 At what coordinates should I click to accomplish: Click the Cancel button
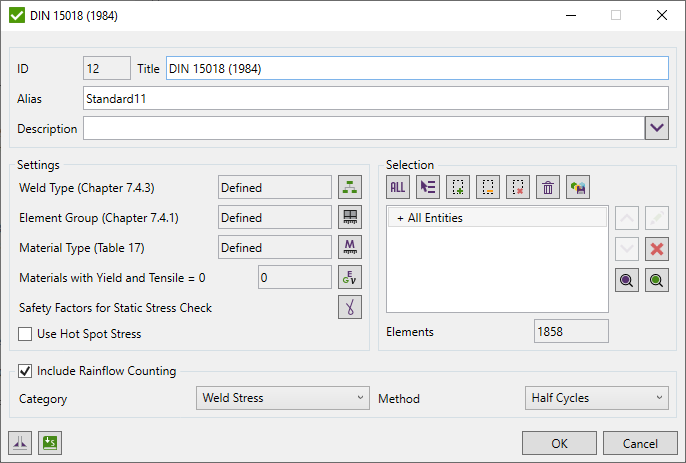point(640,443)
